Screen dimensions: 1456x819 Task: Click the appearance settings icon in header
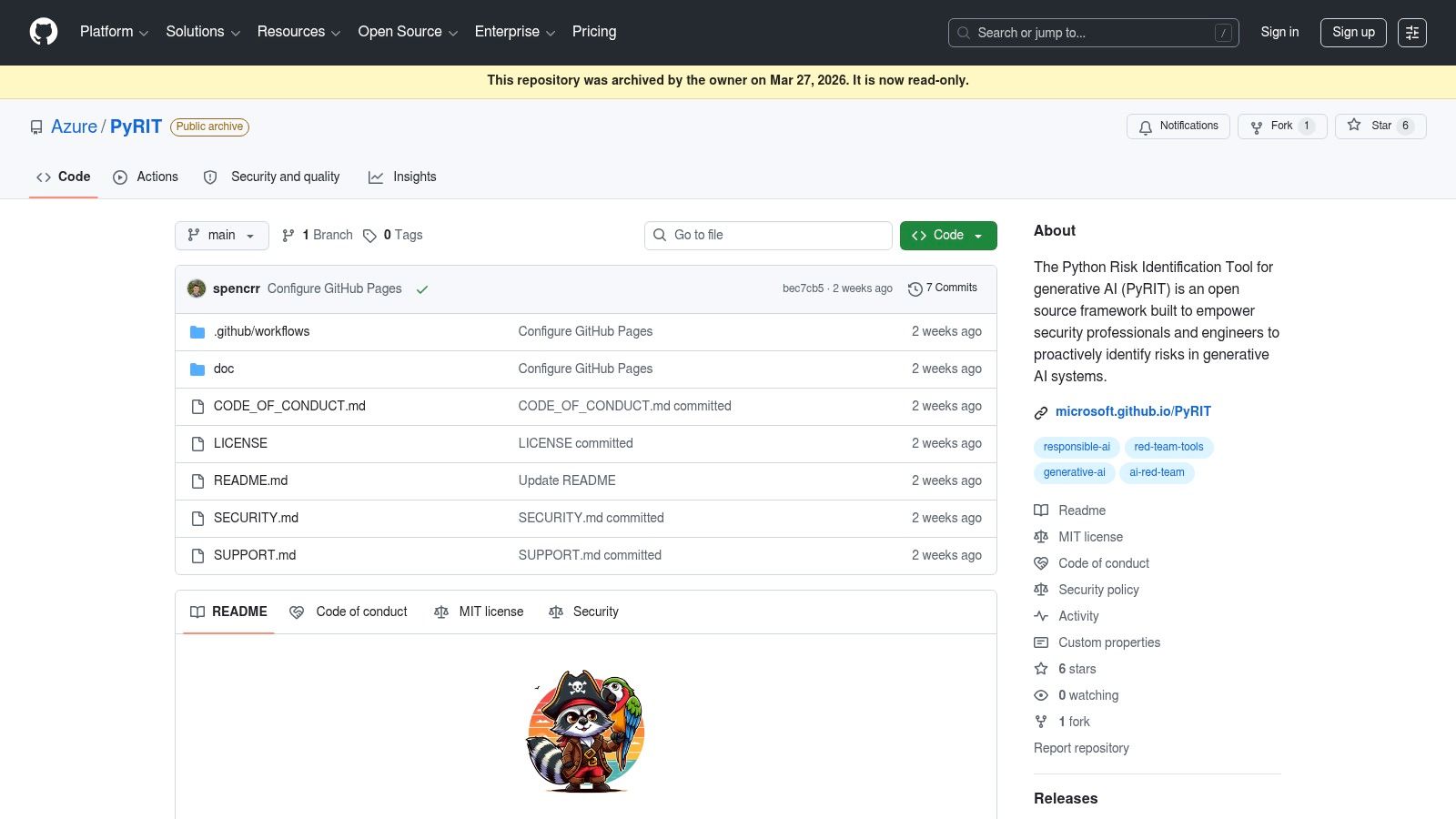pyautogui.click(x=1412, y=33)
